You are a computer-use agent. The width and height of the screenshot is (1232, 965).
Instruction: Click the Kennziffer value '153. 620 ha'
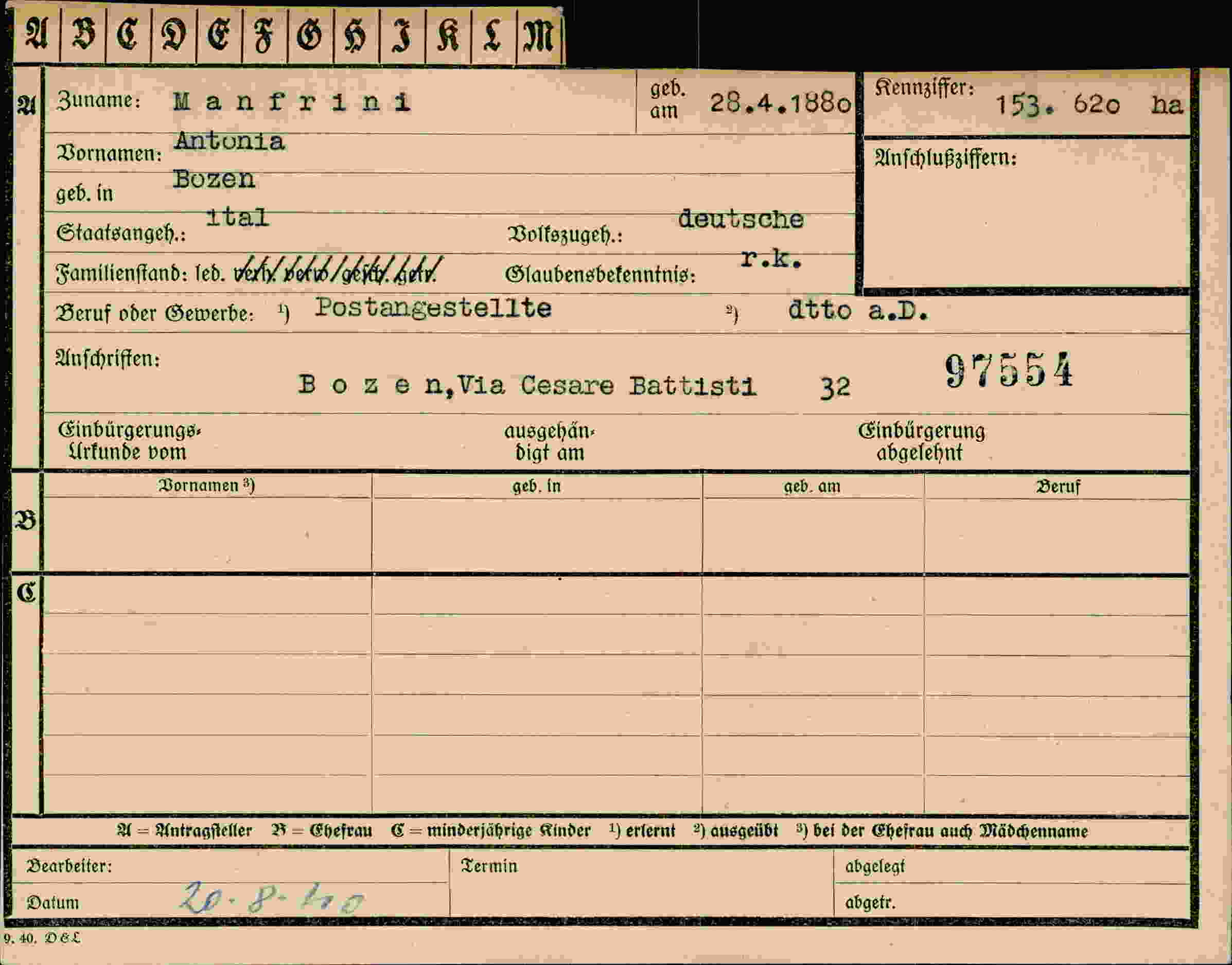coord(1088,105)
